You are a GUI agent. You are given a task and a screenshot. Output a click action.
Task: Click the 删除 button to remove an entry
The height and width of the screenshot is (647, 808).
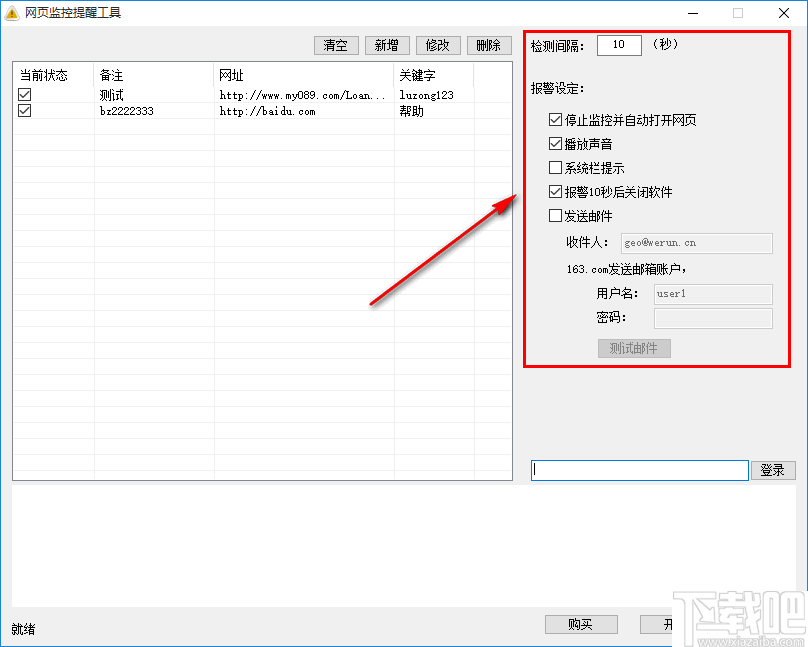(489, 45)
